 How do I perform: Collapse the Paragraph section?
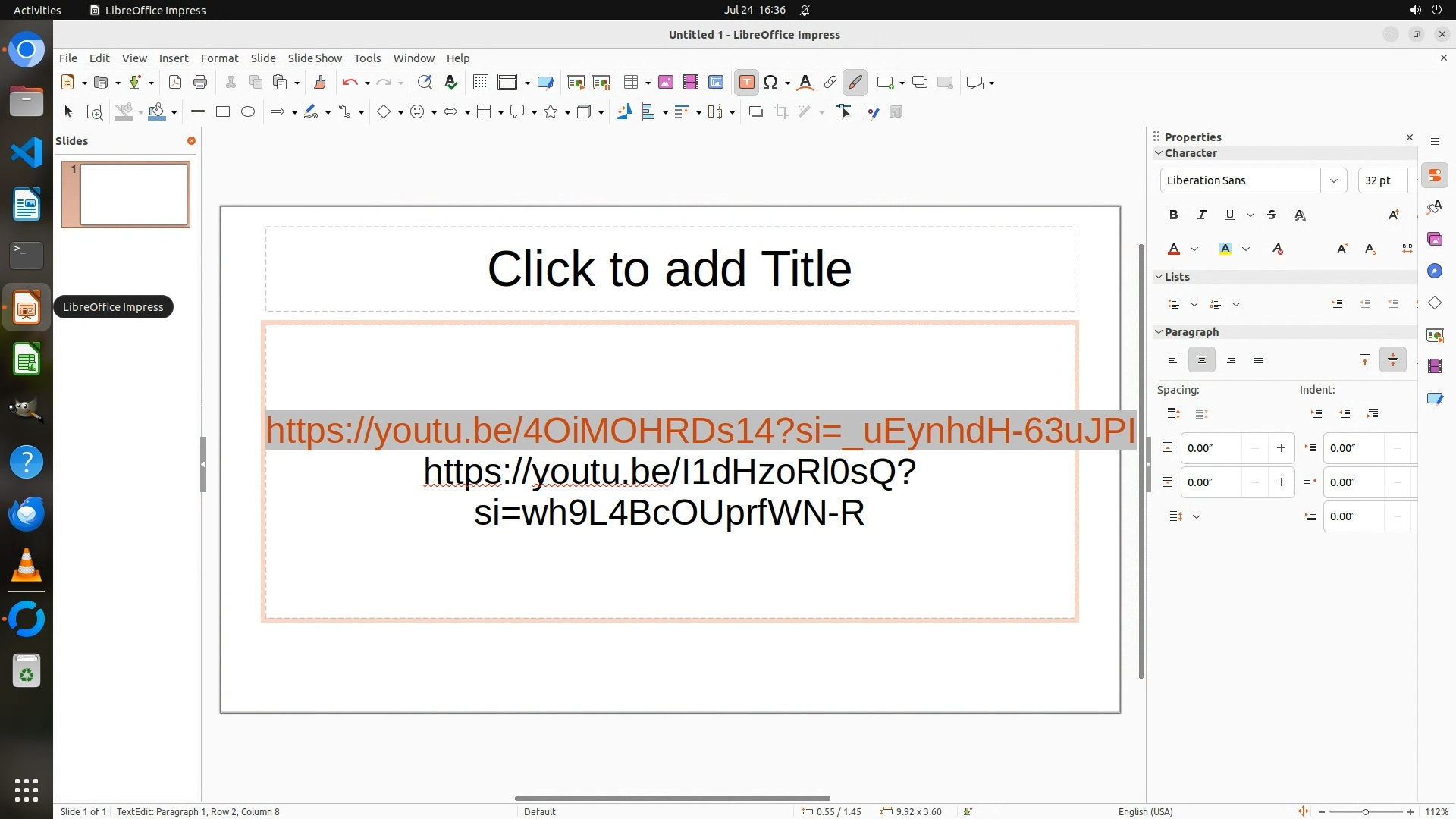1159,332
